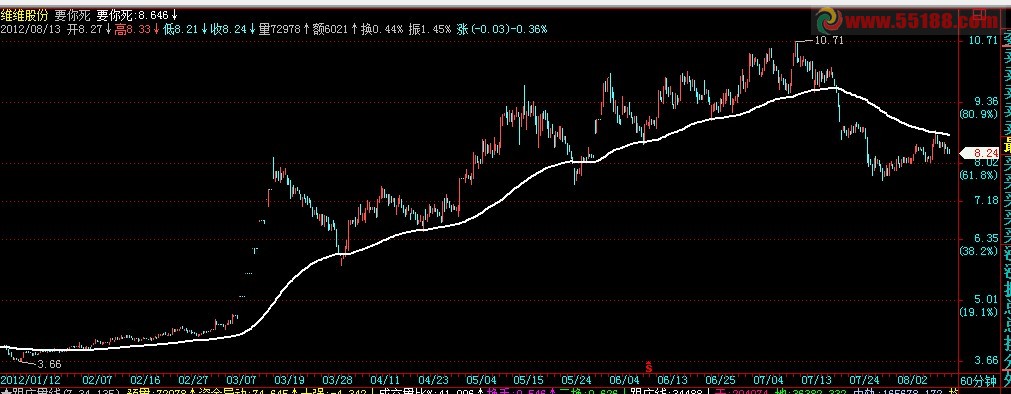
Task: Click the 成交界比 indicator text at bottom
Action: (401, 391)
